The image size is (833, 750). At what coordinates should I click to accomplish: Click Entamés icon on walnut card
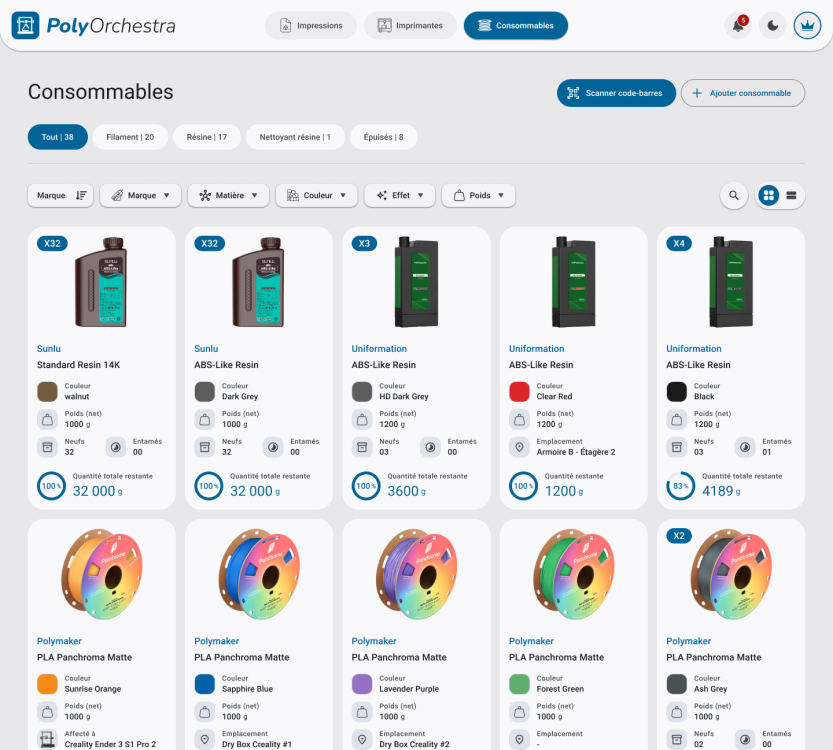(115, 447)
